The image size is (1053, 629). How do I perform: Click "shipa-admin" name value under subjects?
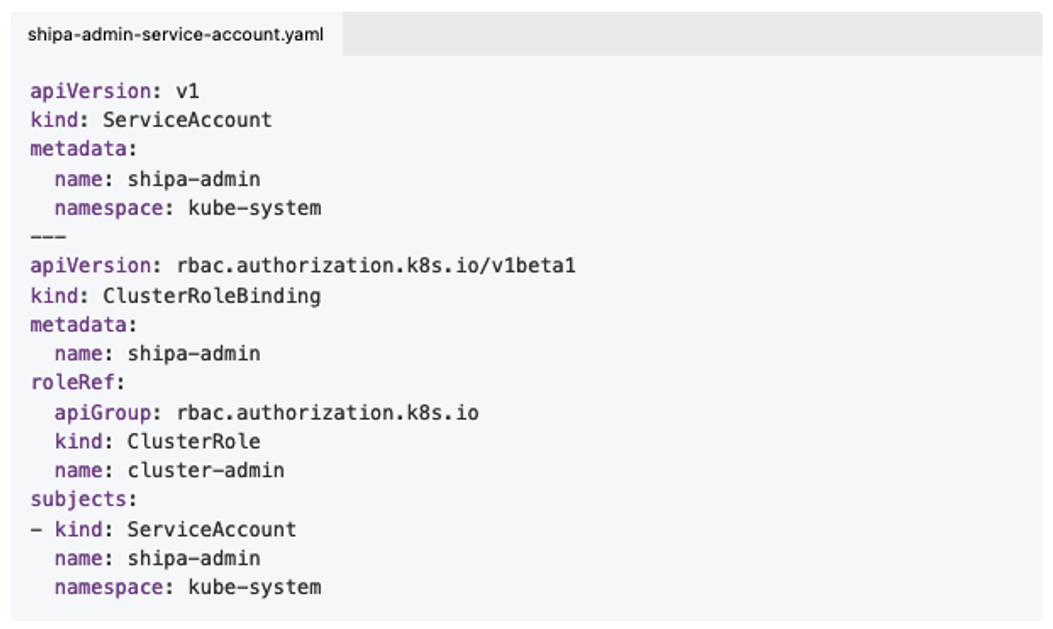(194, 558)
